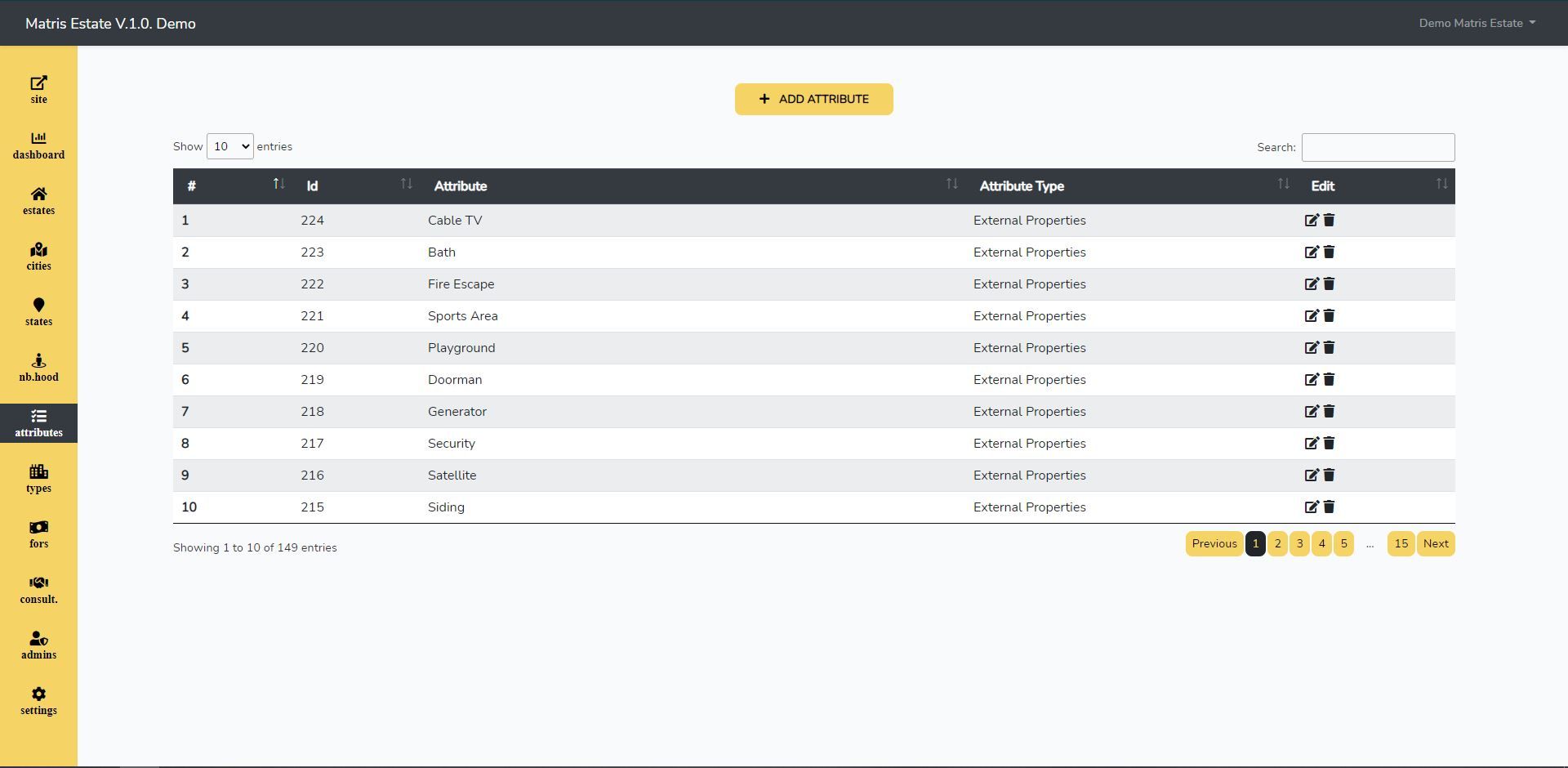Jump to pagination page 15
Image resolution: width=1568 pixels, height=768 pixels.
(x=1401, y=544)
